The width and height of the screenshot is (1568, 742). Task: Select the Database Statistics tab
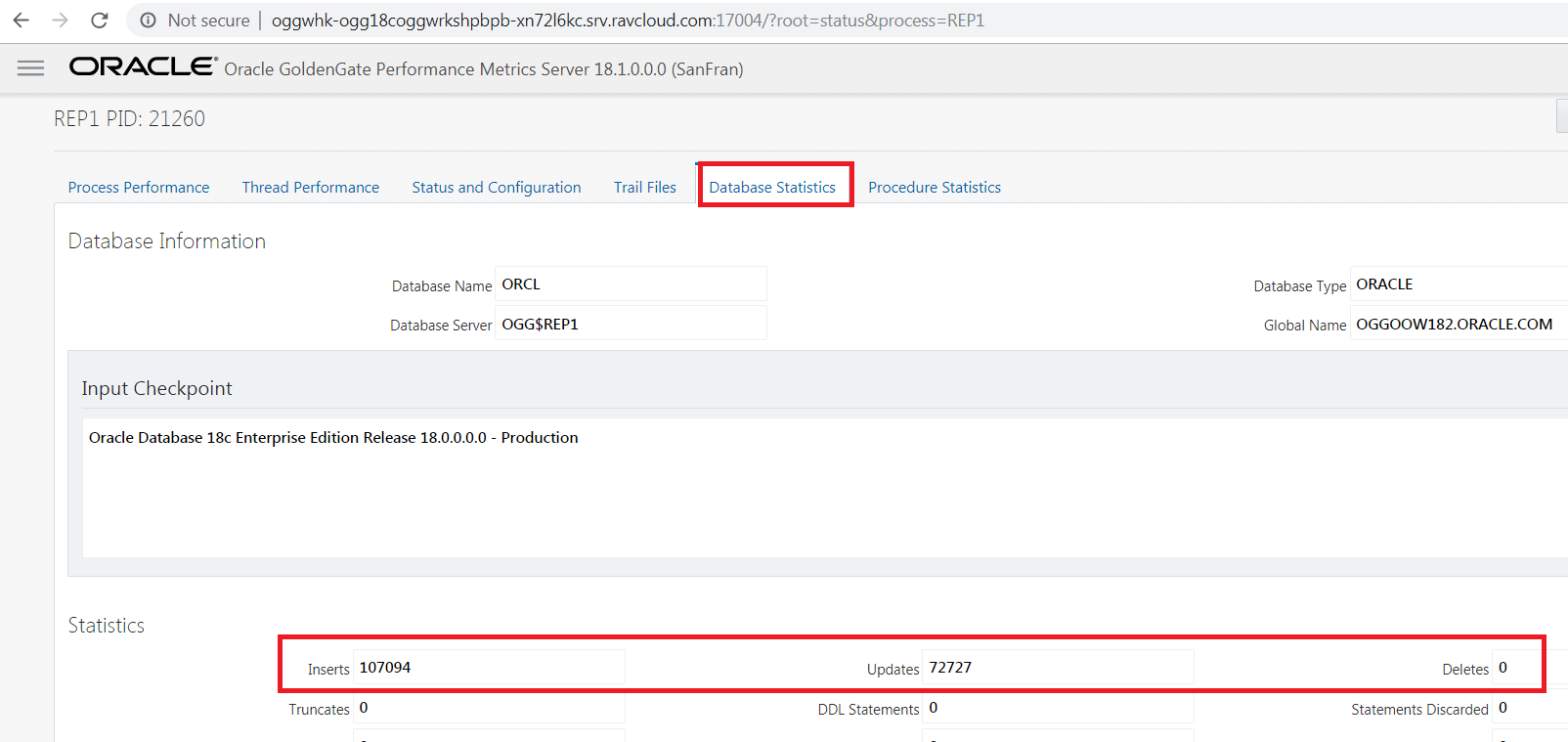coord(772,187)
